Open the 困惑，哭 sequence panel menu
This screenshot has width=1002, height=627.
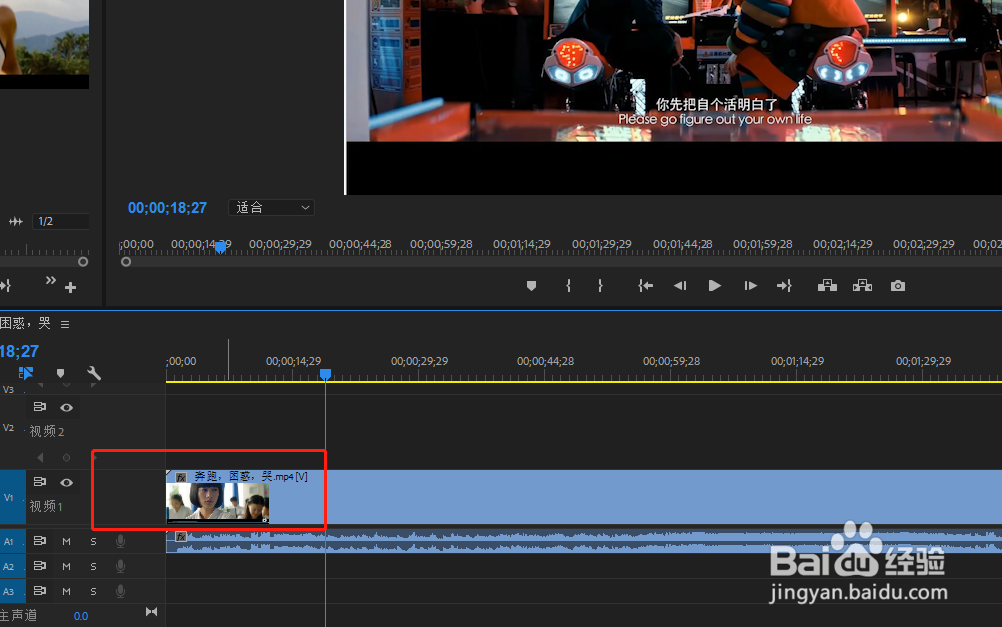(65, 324)
